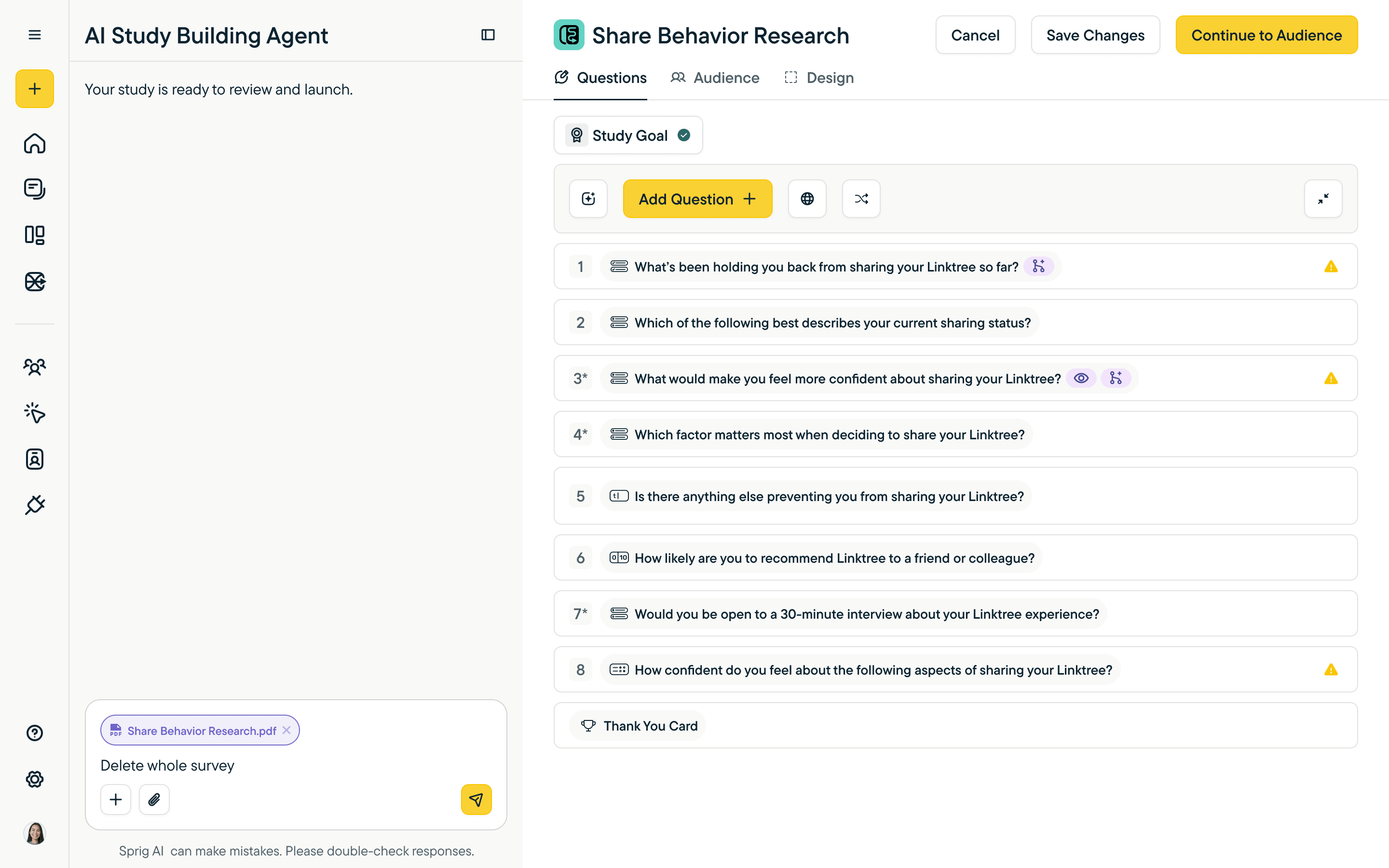Switch to the Design tab
The width and height of the screenshot is (1389, 868).
coord(819,78)
